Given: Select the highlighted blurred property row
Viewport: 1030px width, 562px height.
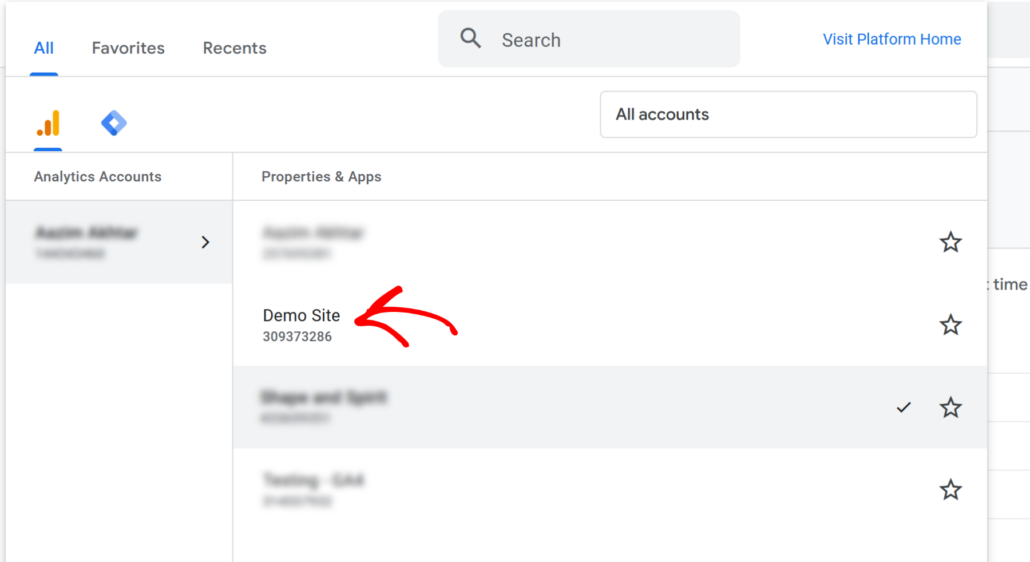Looking at the screenshot, I should [610, 407].
